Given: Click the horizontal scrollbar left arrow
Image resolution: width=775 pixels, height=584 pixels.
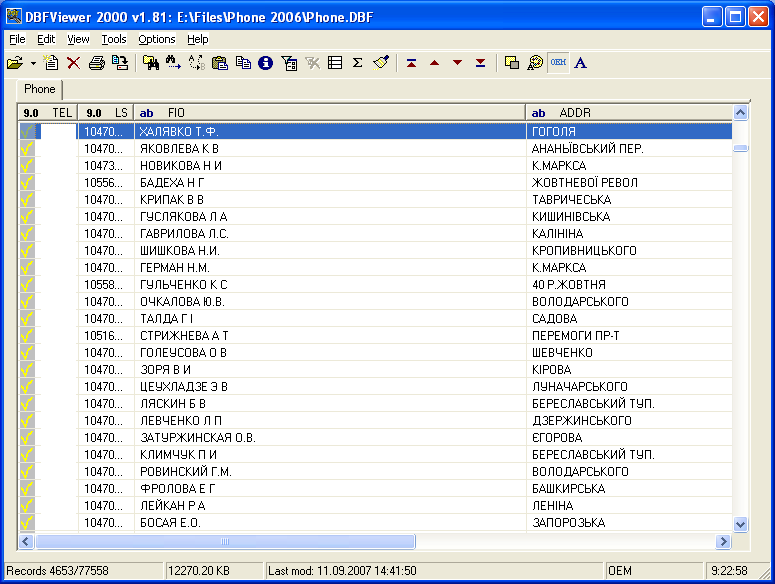Looking at the screenshot, I should pyautogui.click(x=26, y=542).
